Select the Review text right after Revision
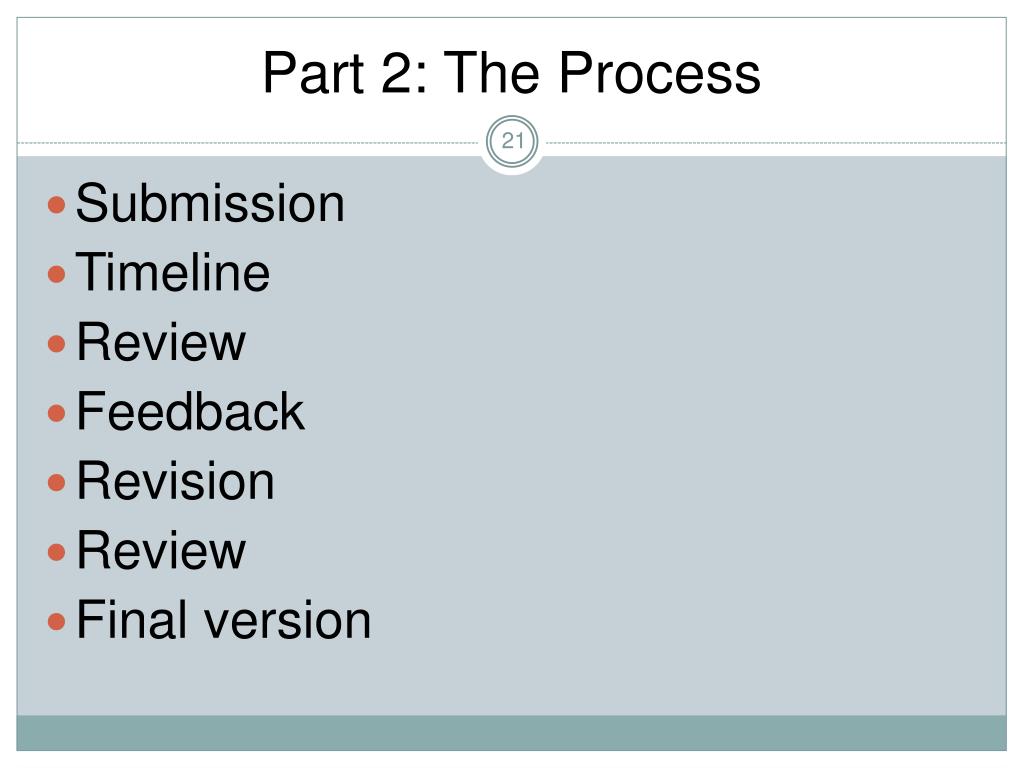 pyautogui.click(x=161, y=551)
